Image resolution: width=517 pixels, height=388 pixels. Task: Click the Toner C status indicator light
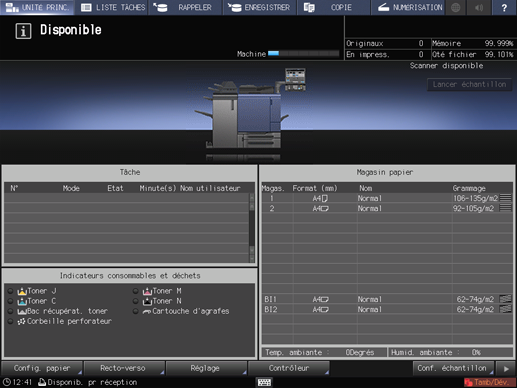point(10,301)
